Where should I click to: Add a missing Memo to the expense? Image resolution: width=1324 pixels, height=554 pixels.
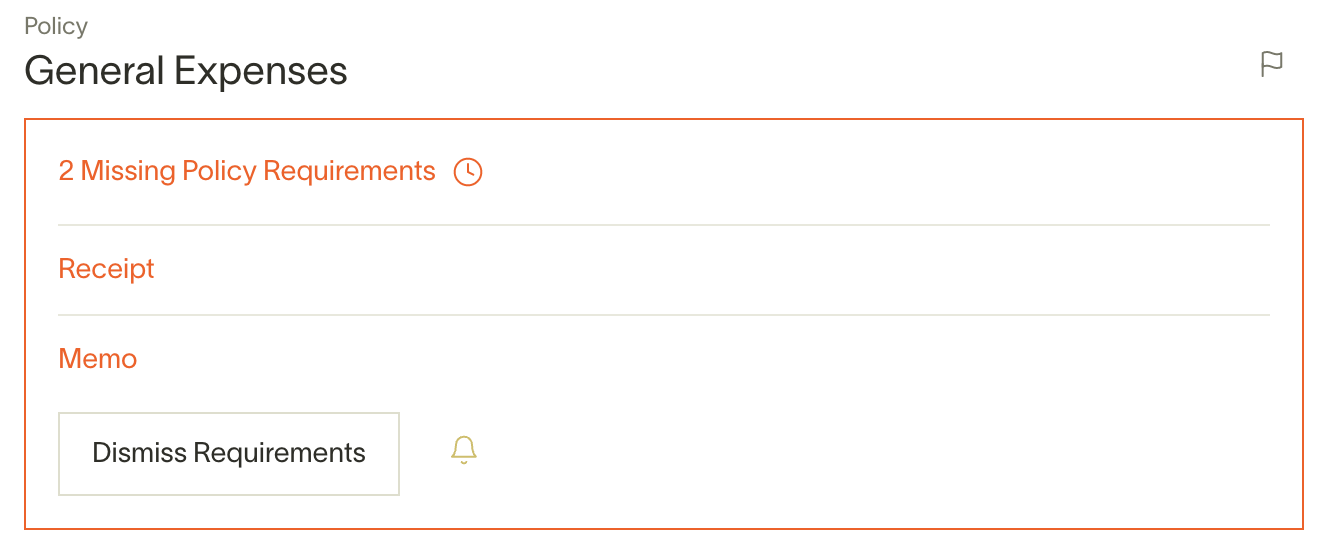pos(98,359)
